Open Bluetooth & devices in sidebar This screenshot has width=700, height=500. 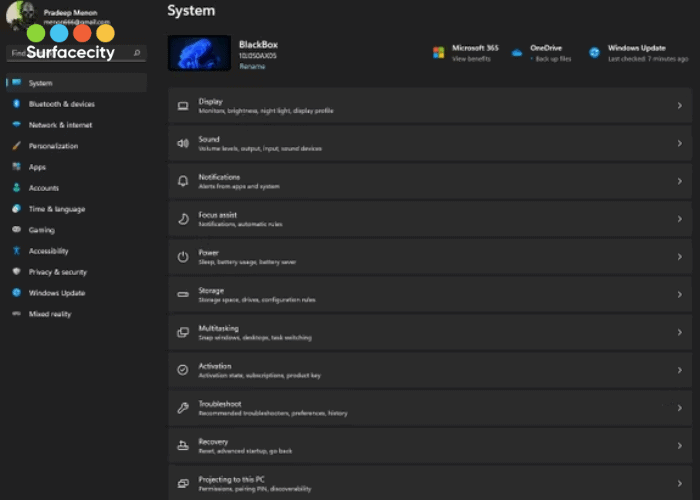point(61,104)
